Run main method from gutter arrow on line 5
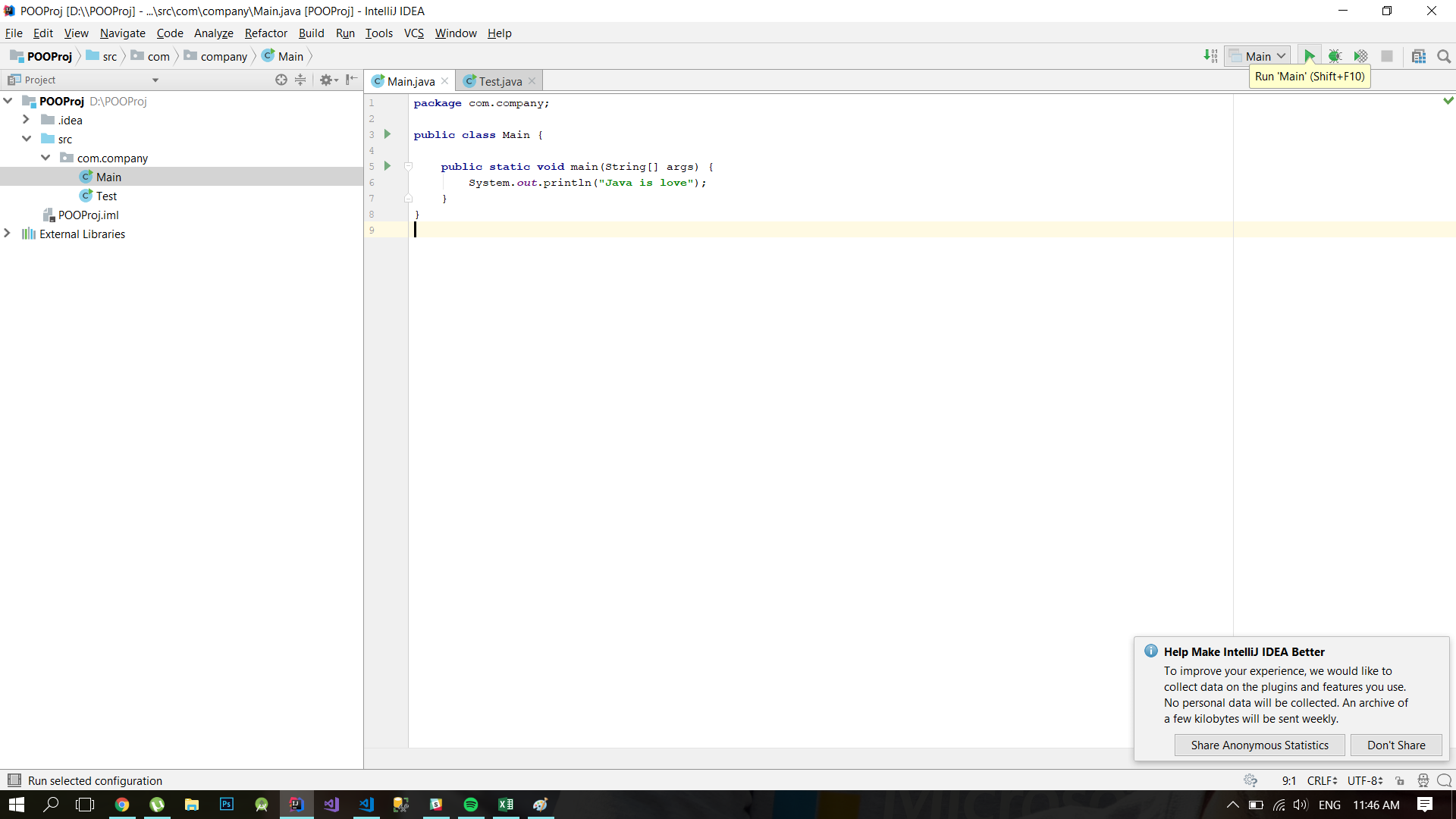 coord(388,166)
